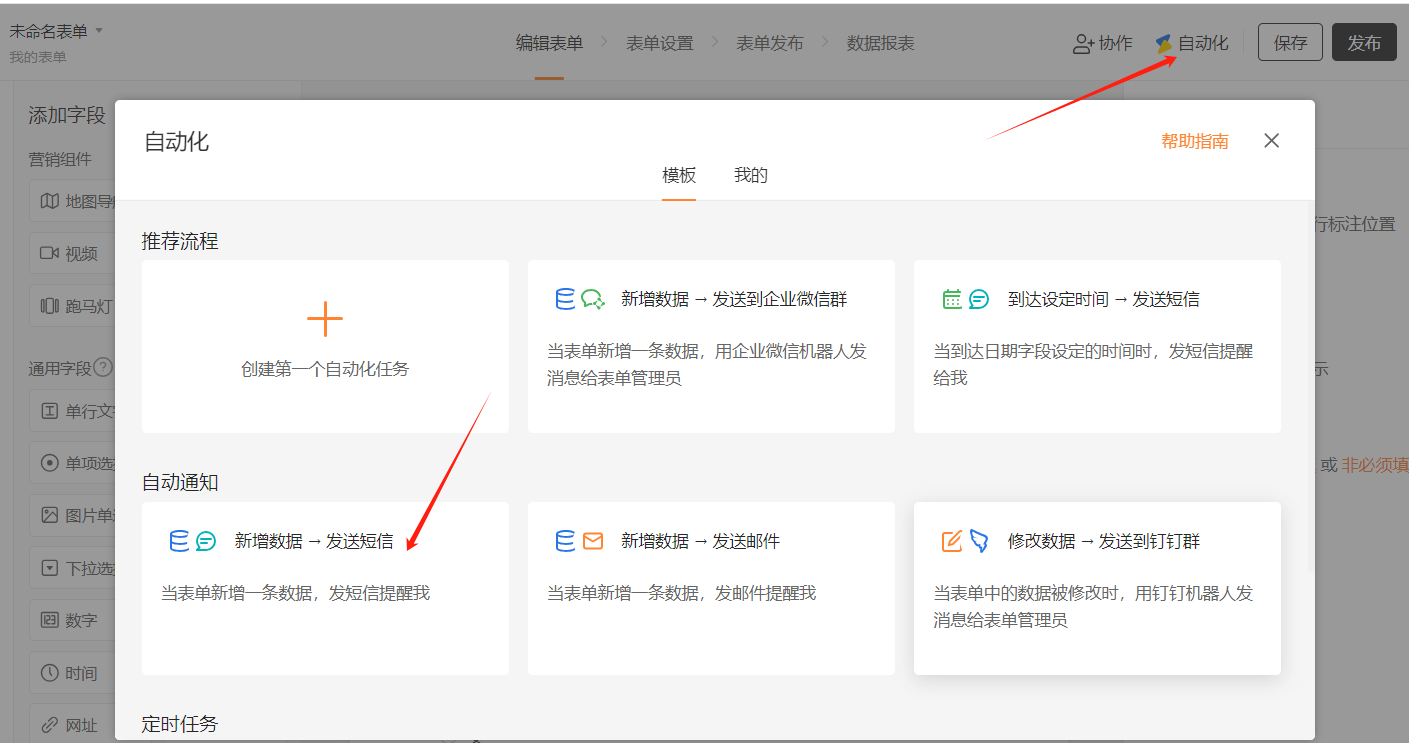
Task: Switch to the 我的 tab
Action: pos(751,175)
